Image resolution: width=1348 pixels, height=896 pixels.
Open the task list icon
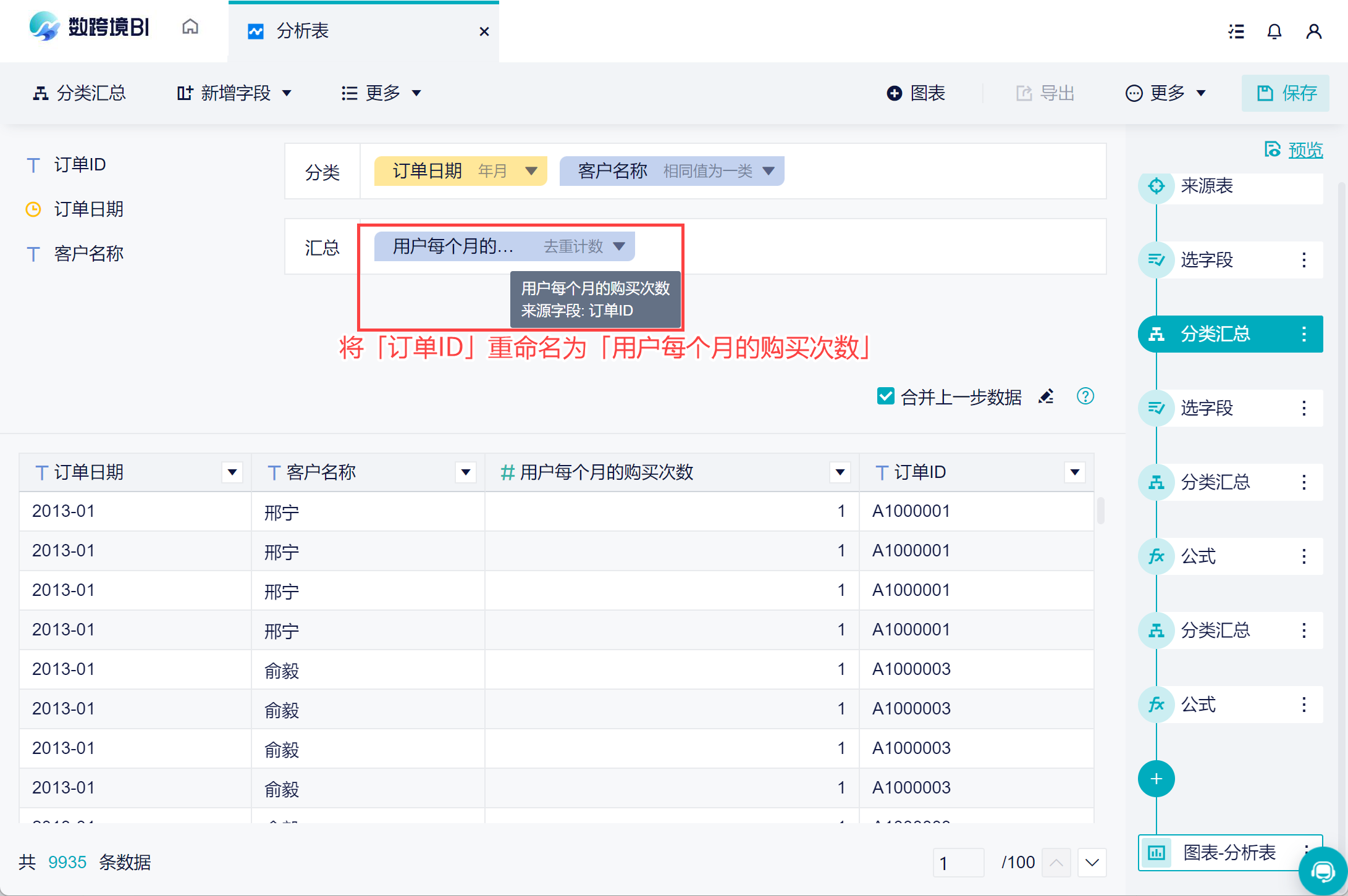pyautogui.click(x=1236, y=31)
